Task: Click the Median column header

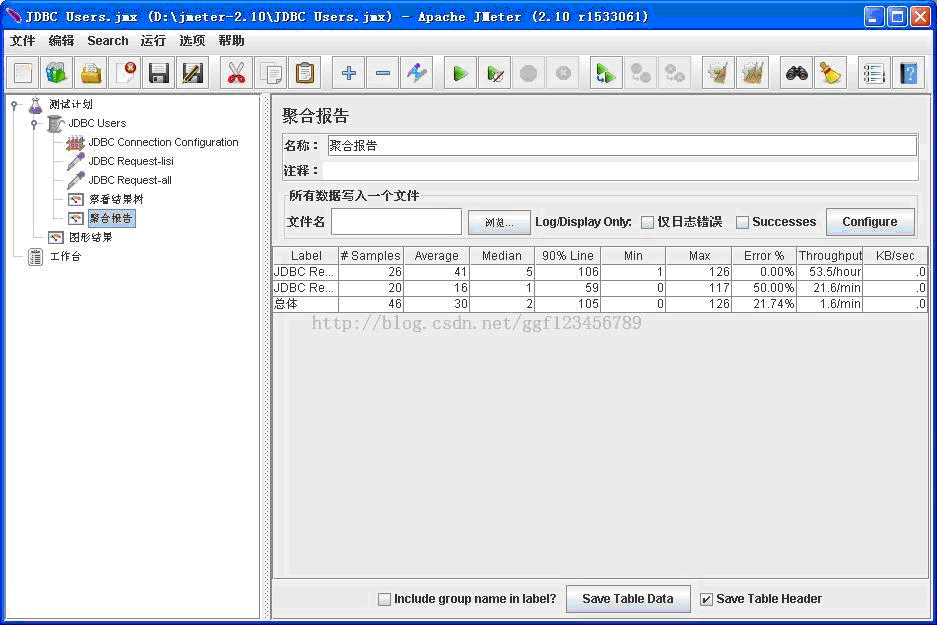Action: click(x=502, y=256)
